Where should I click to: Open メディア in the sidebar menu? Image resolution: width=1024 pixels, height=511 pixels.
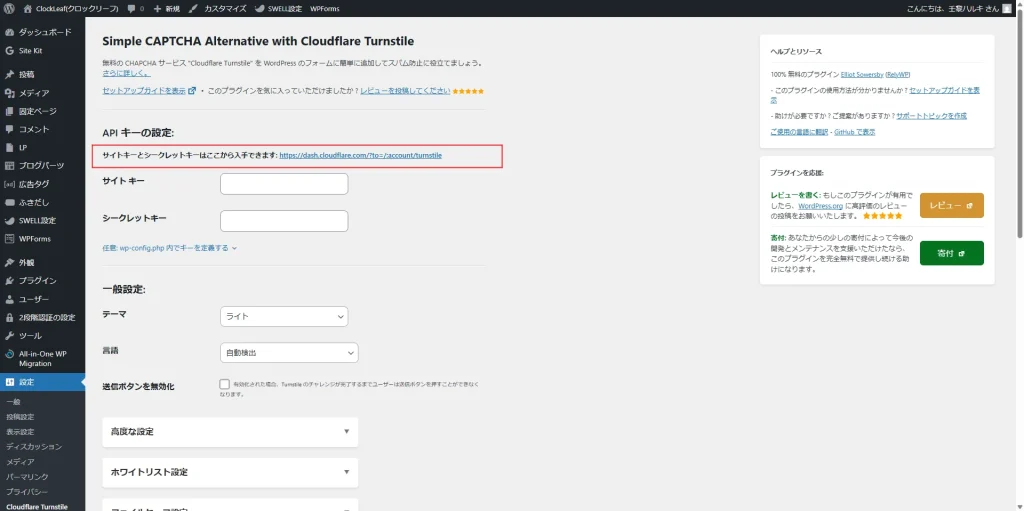pos(34,93)
